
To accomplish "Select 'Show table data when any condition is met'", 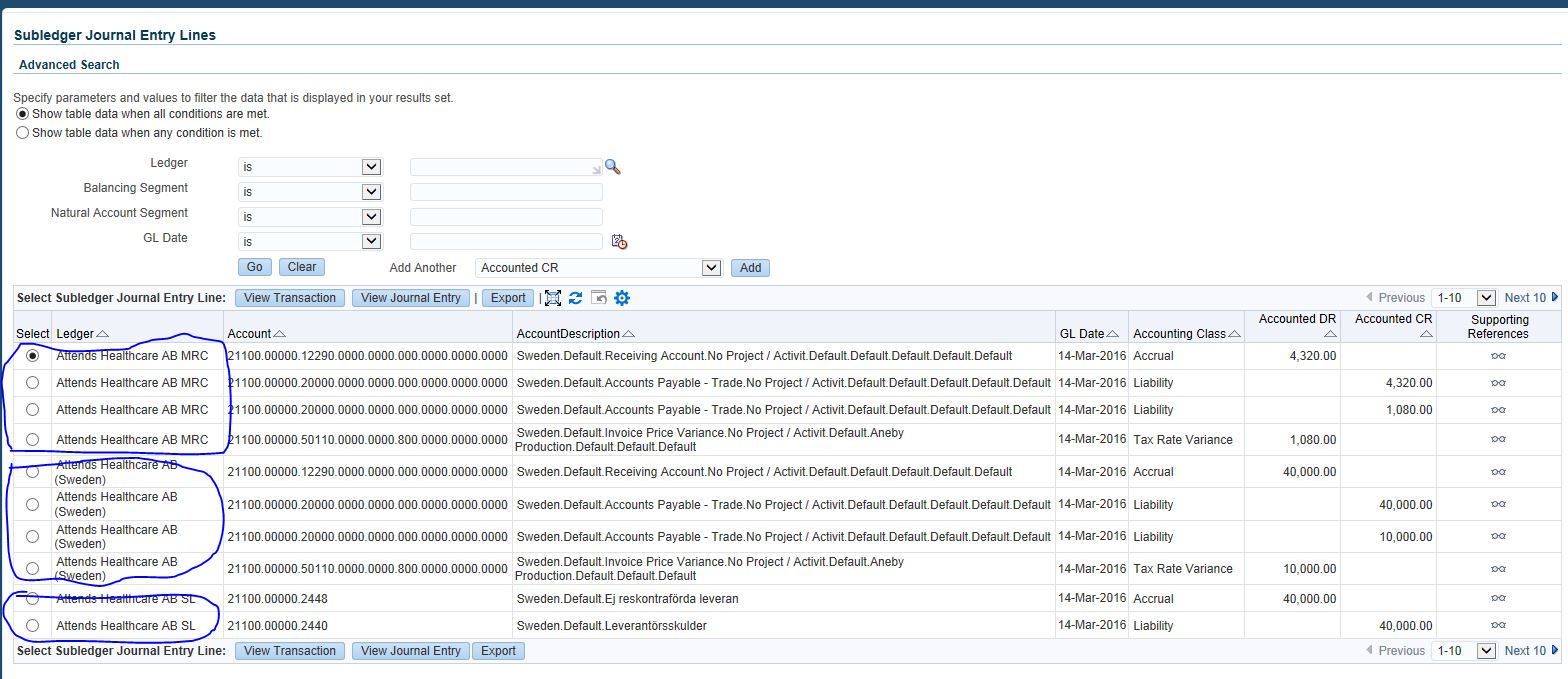I will [x=23, y=132].
